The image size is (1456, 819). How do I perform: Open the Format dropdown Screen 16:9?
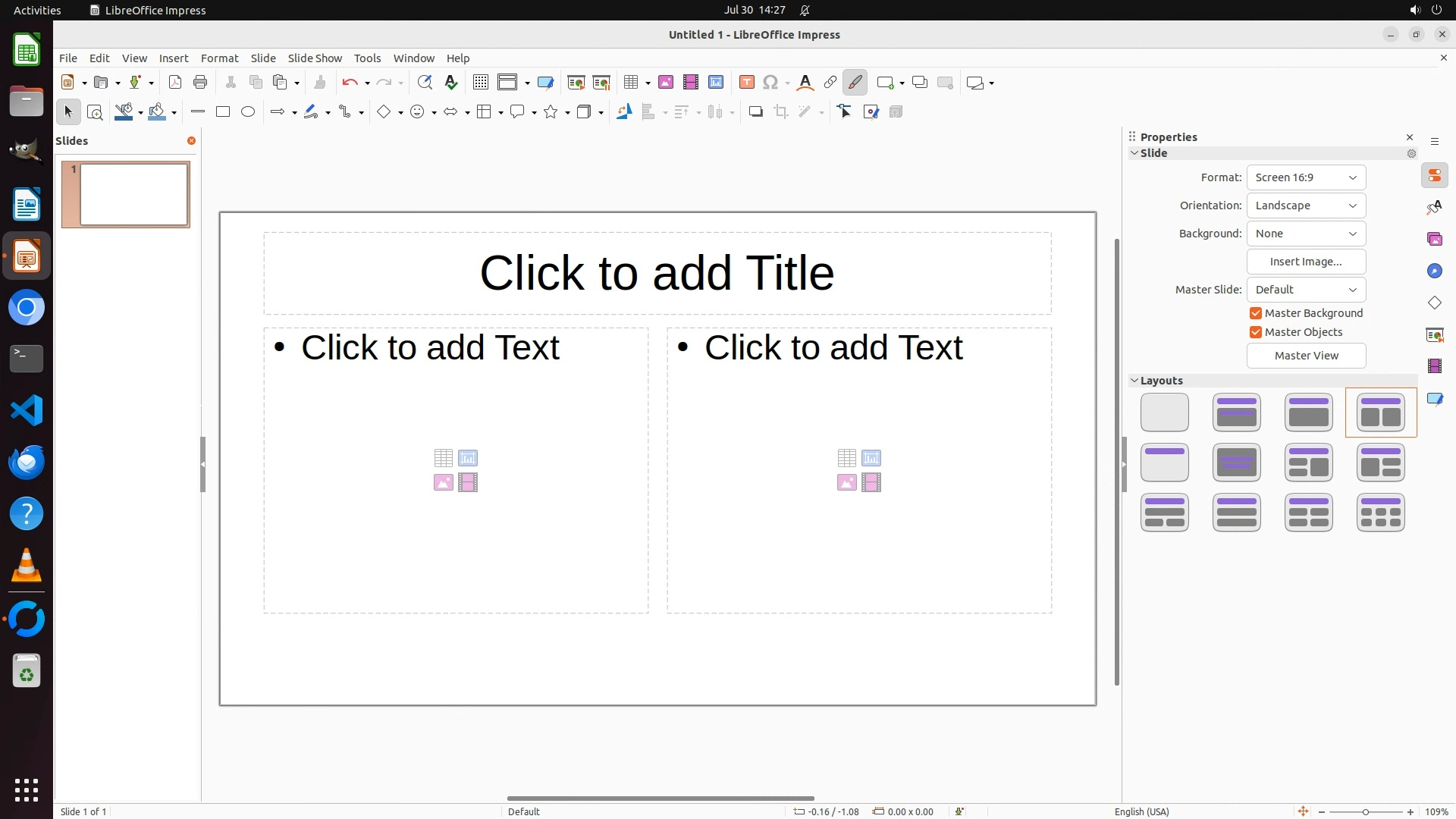point(1306,177)
